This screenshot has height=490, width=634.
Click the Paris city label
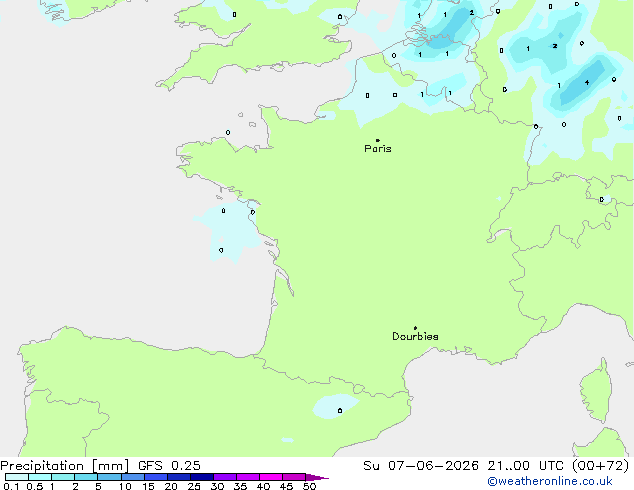click(x=378, y=149)
